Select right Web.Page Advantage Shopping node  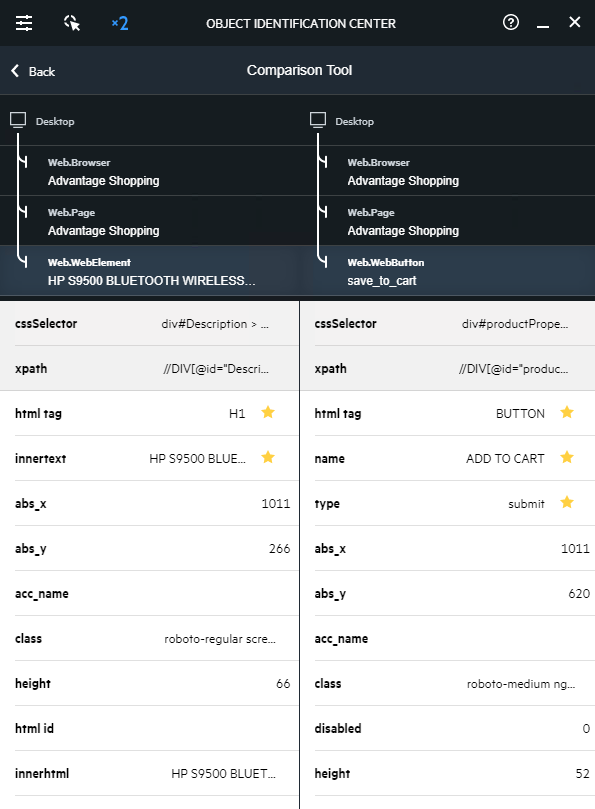pyautogui.click(x=447, y=221)
